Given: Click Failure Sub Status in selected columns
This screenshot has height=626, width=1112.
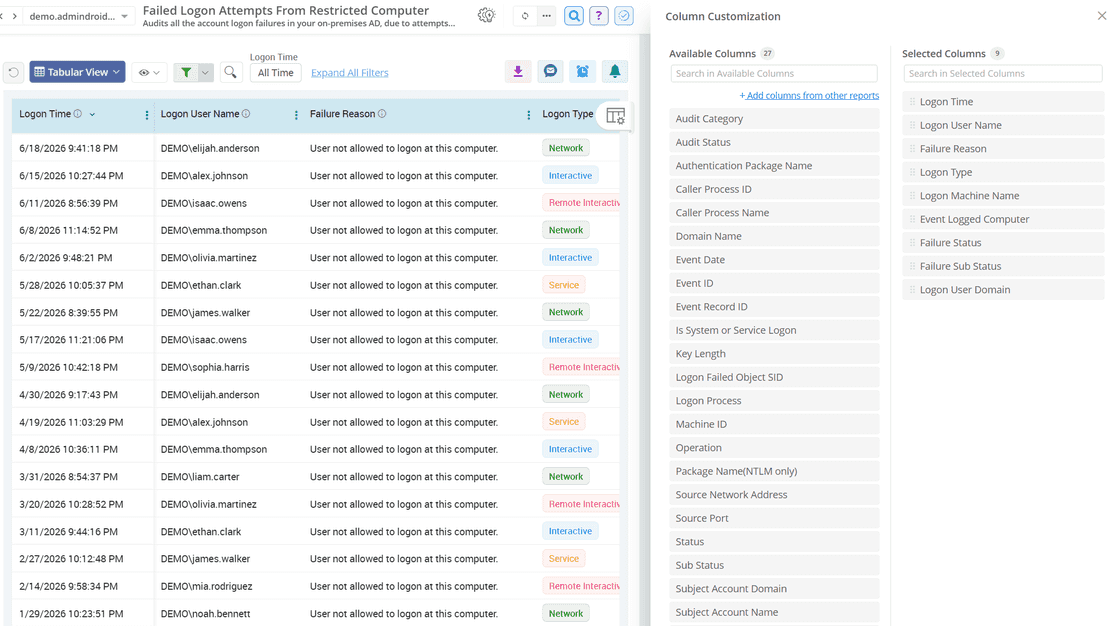Looking at the screenshot, I should click(x=1003, y=266).
